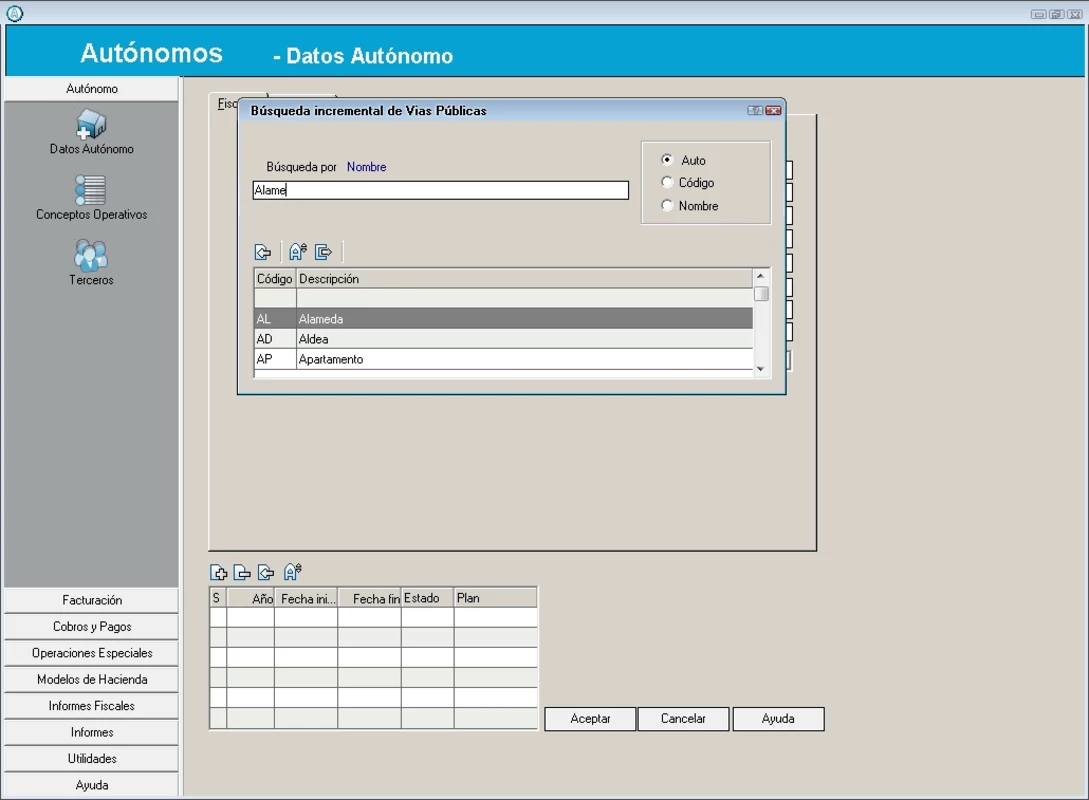This screenshot has width=1089, height=800.
Task: Open the Datos Autónomo sidebar icon
Action: tap(91, 124)
